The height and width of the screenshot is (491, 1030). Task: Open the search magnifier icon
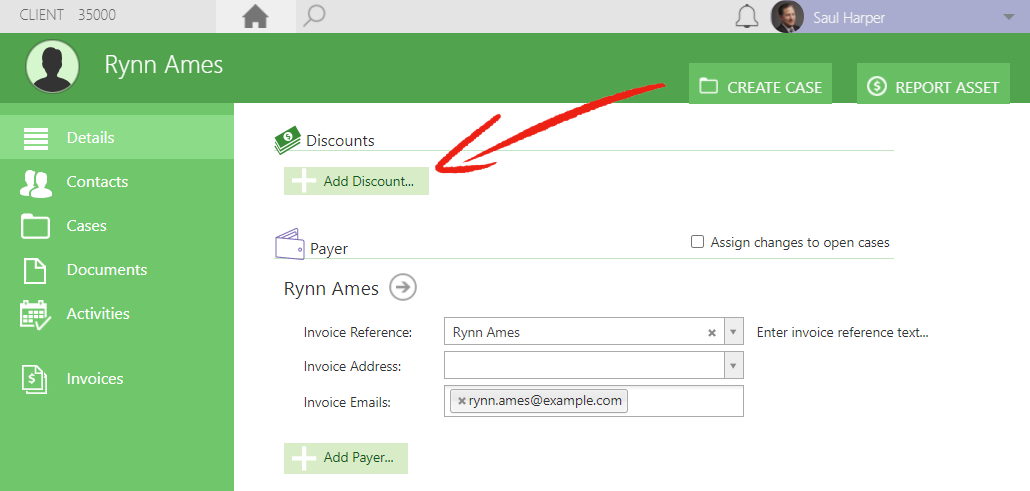314,16
